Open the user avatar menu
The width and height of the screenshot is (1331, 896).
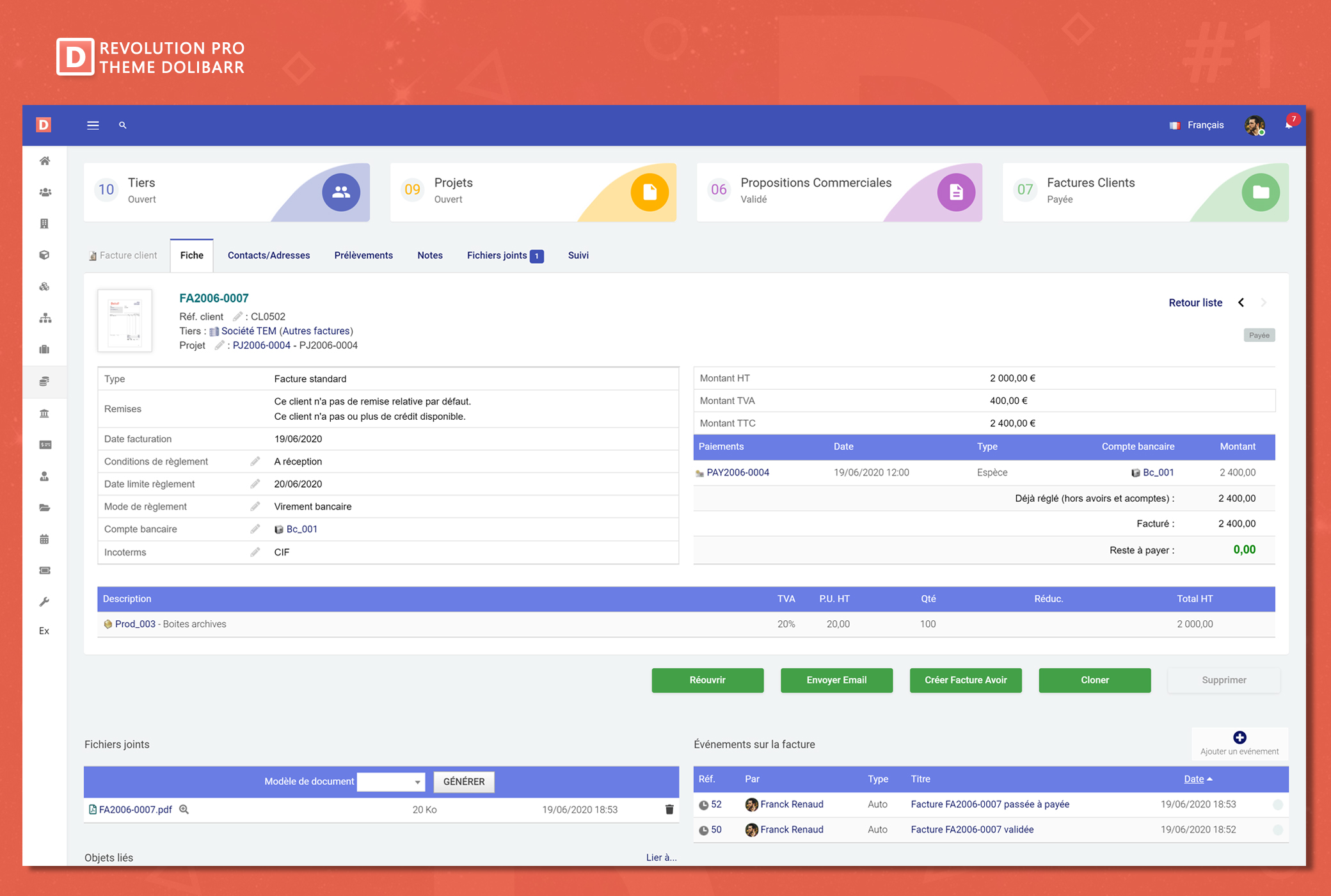click(x=1255, y=125)
